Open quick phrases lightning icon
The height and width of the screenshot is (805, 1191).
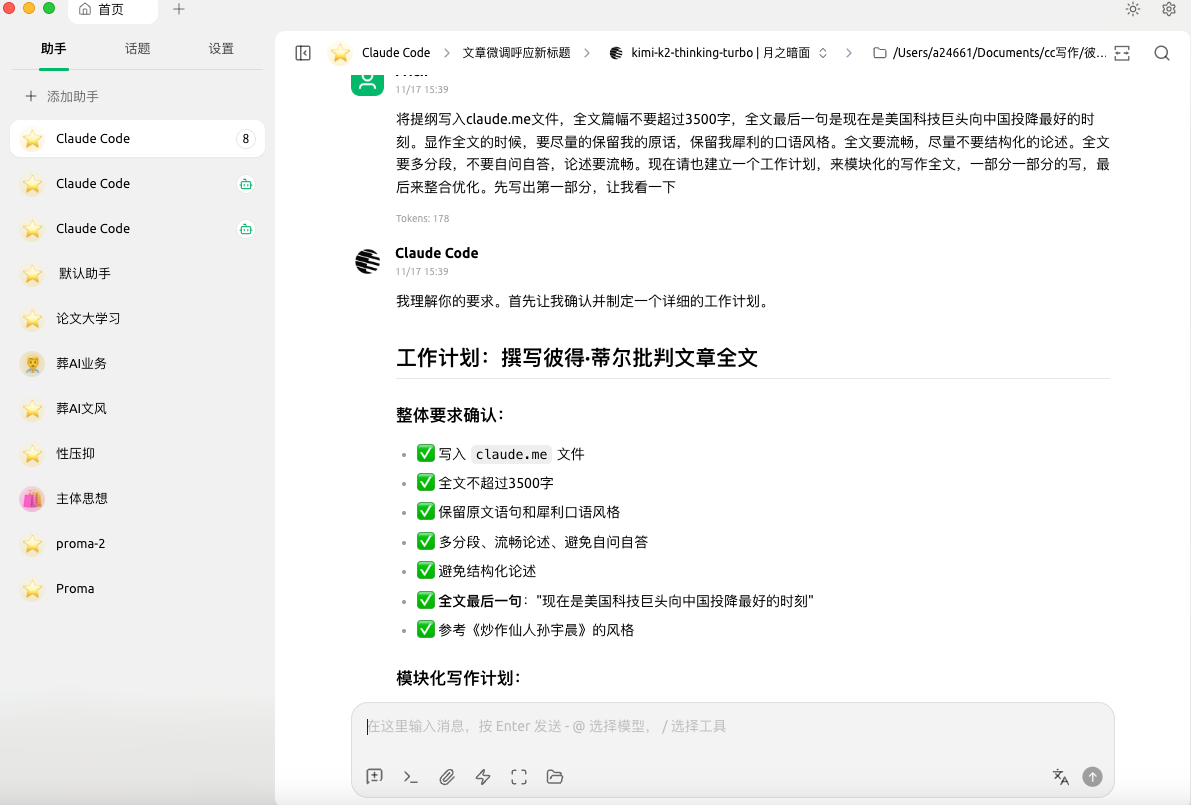(483, 777)
